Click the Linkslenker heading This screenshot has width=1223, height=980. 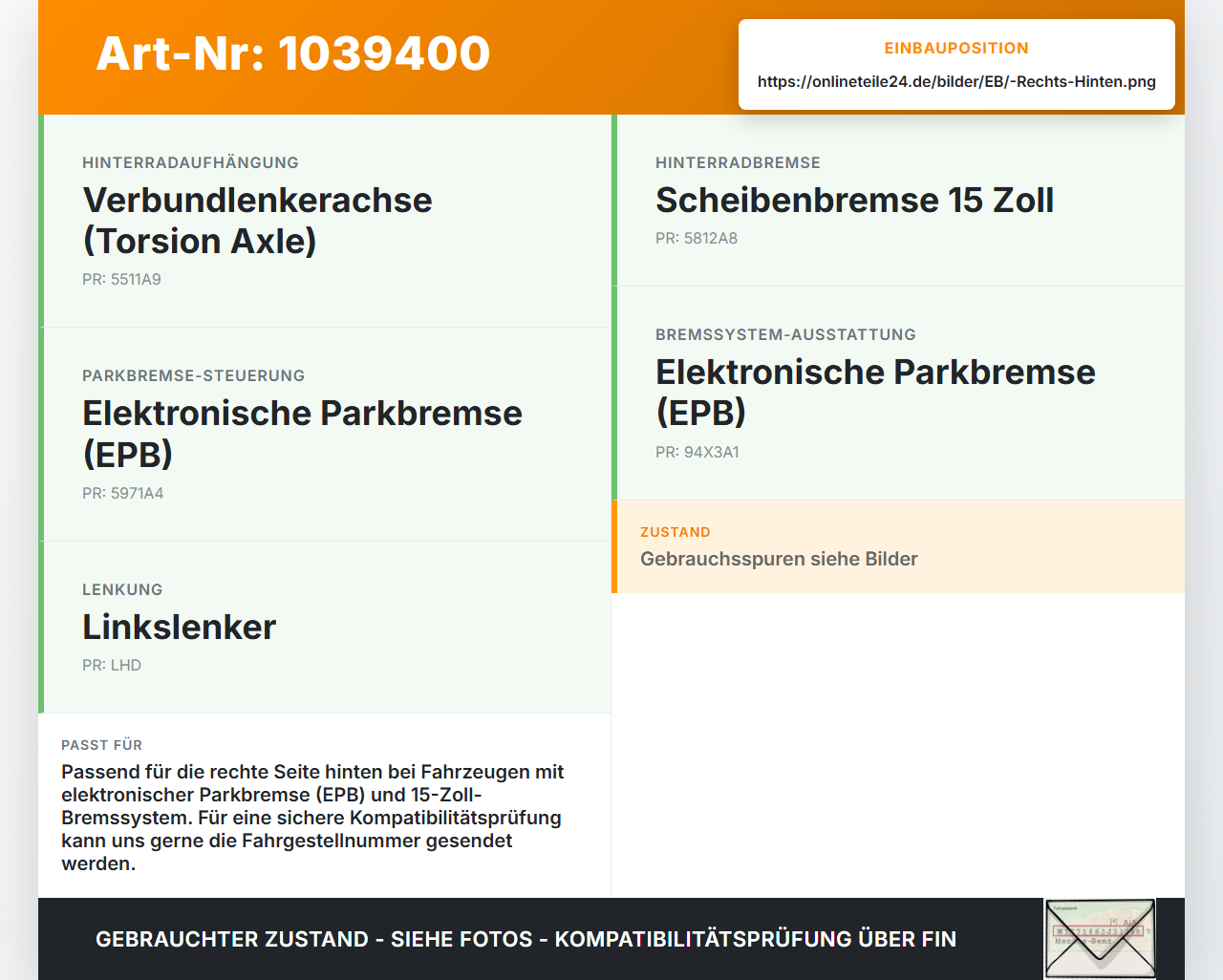point(179,627)
